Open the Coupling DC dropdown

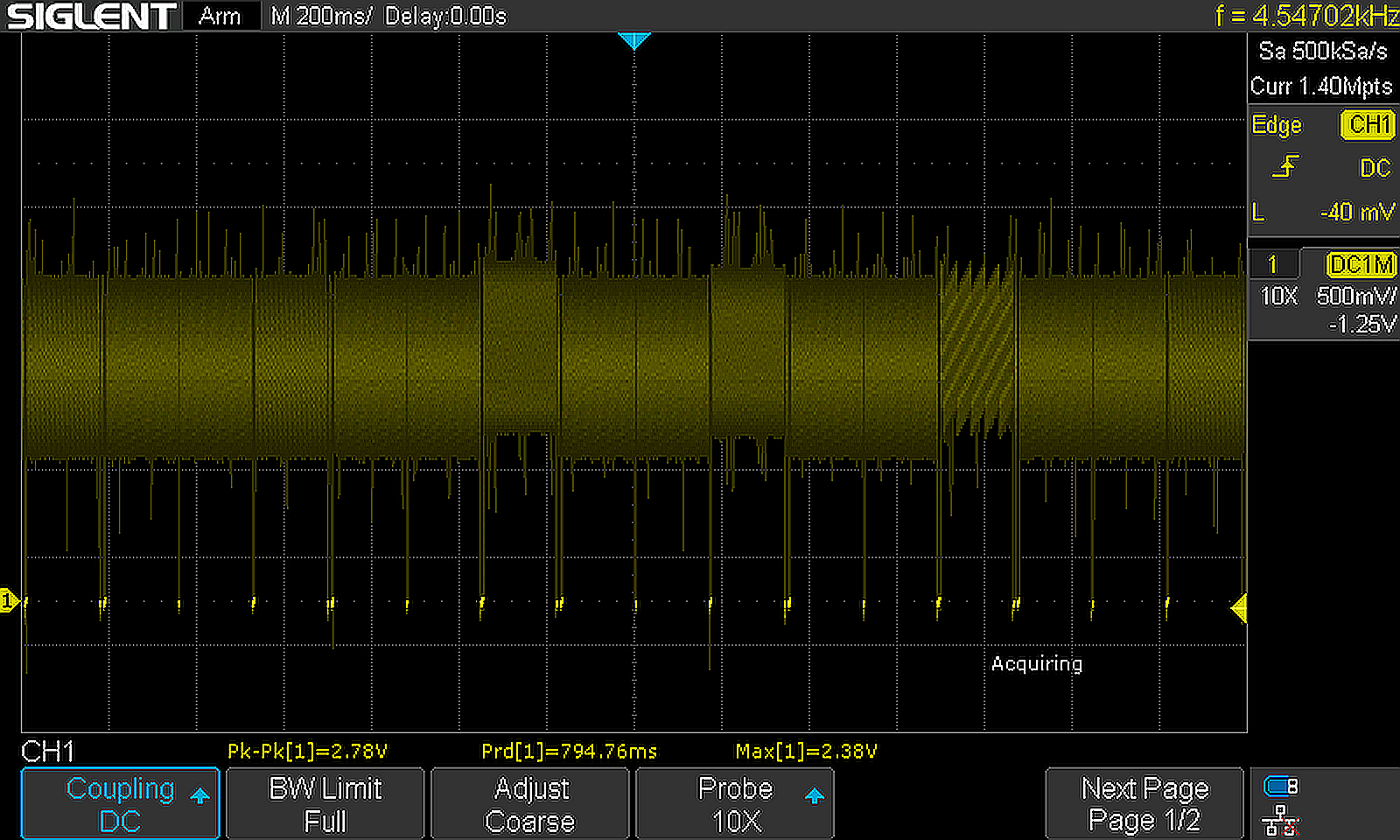[x=121, y=804]
